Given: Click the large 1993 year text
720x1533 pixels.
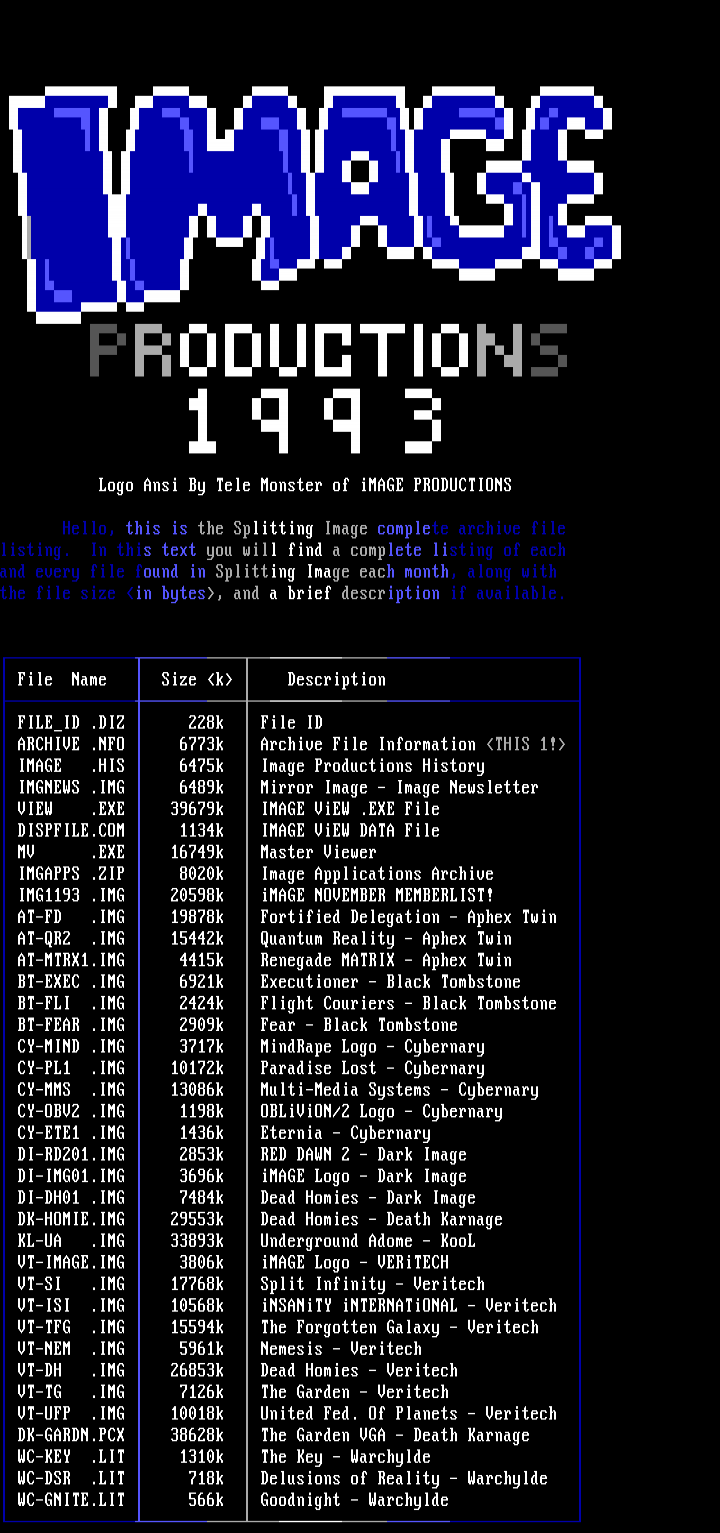Looking at the screenshot, I should point(314,421).
